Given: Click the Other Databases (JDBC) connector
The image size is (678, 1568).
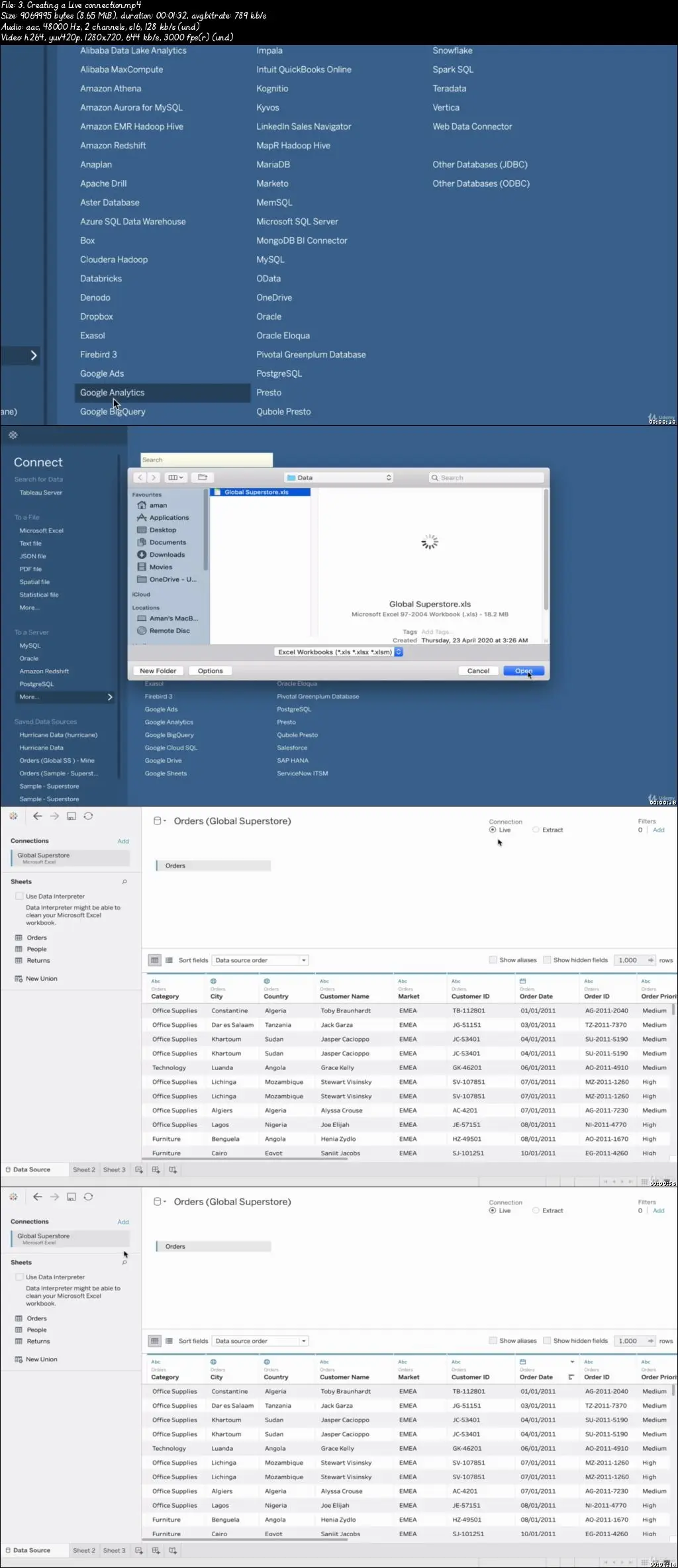Looking at the screenshot, I should click(480, 165).
